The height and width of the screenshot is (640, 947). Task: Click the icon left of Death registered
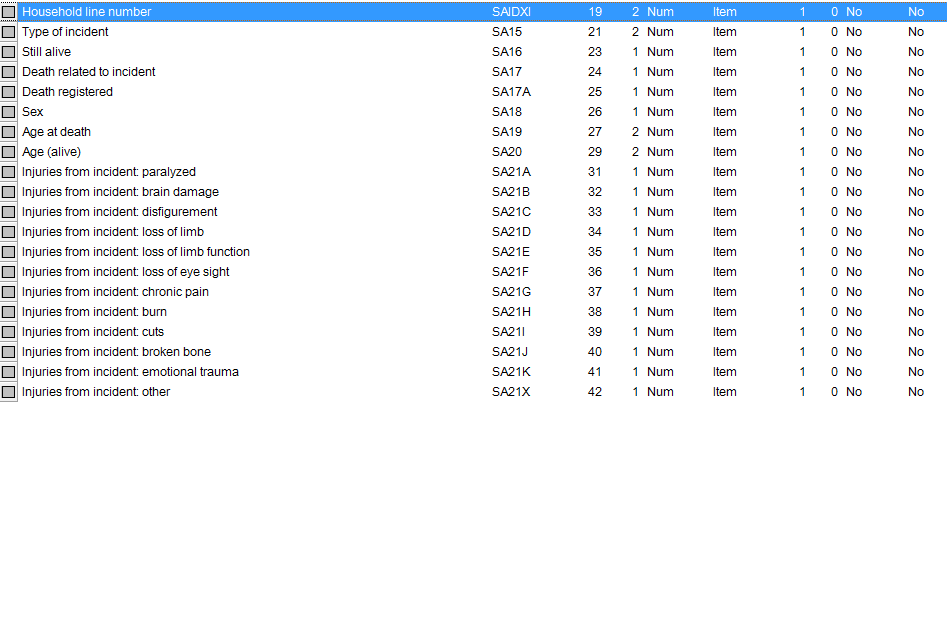[x=9, y=92]
